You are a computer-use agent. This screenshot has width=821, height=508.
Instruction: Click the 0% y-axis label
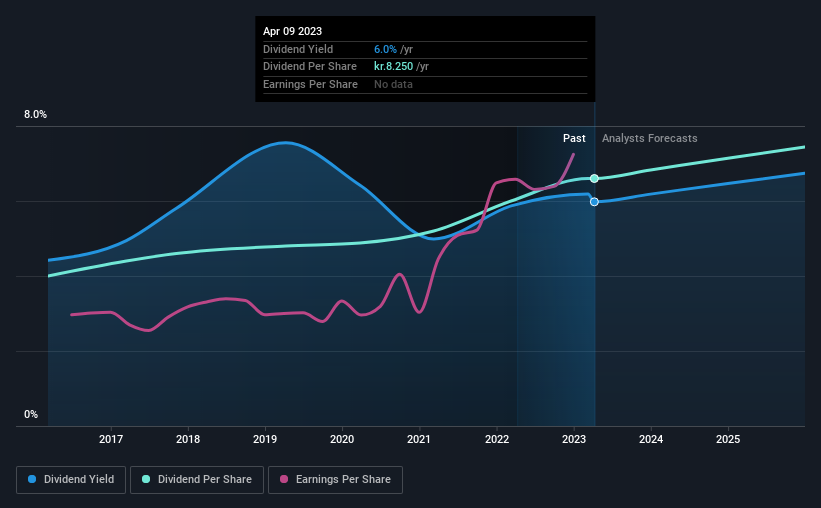(x=31, y=414)
